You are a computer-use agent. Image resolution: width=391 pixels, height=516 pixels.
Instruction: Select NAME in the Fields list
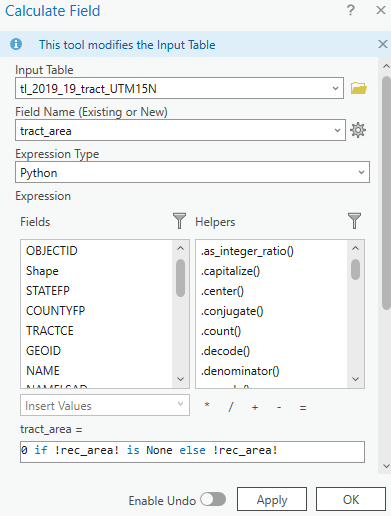(x=43, y=371)
